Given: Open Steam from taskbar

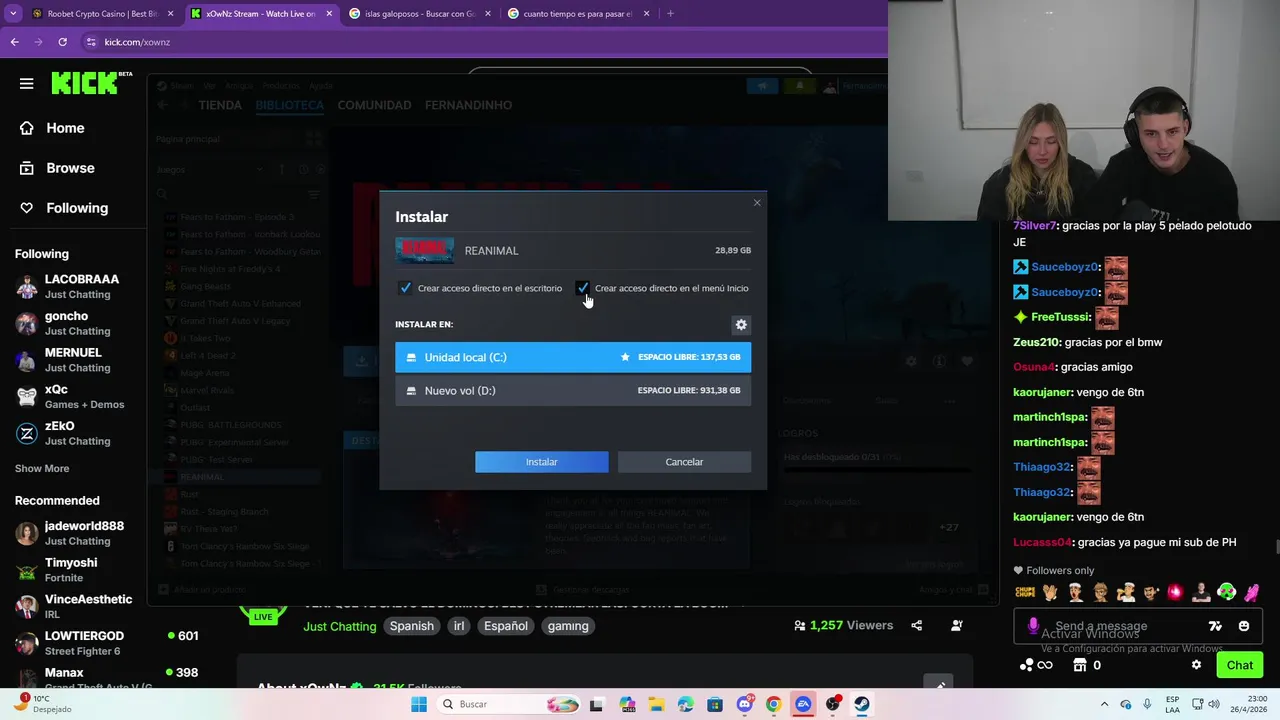Looking at the screenshot, I should pos(861,704).
